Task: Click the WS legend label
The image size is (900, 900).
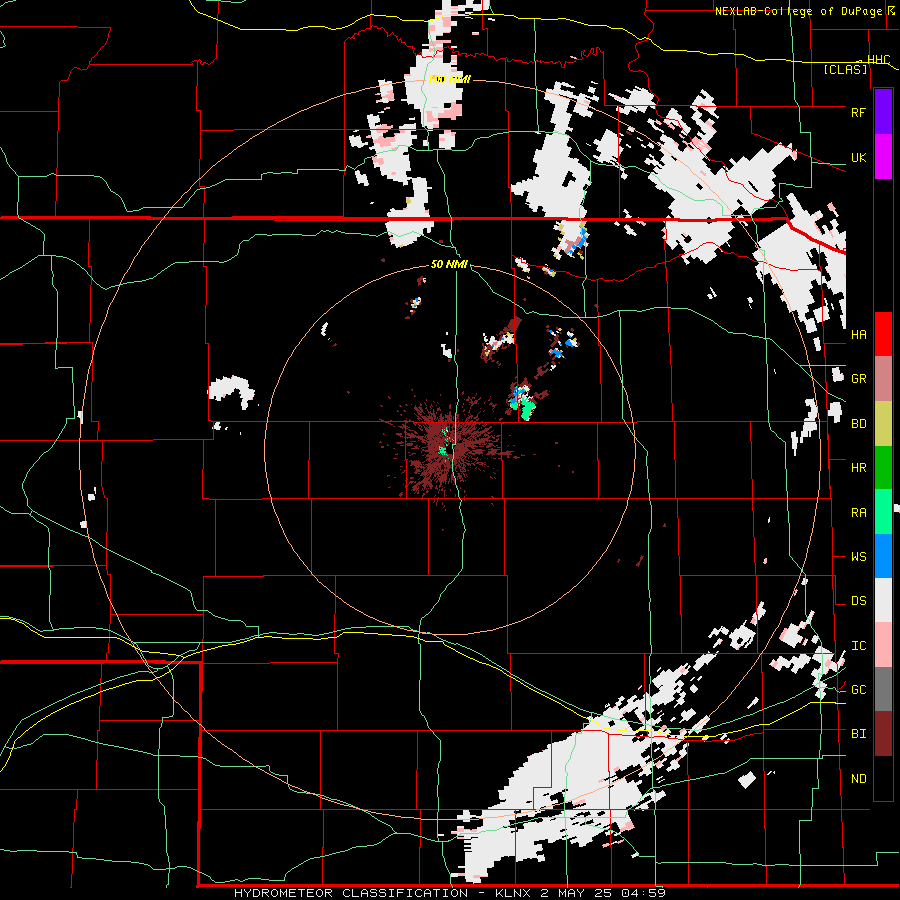Action: tap(858, 556)
